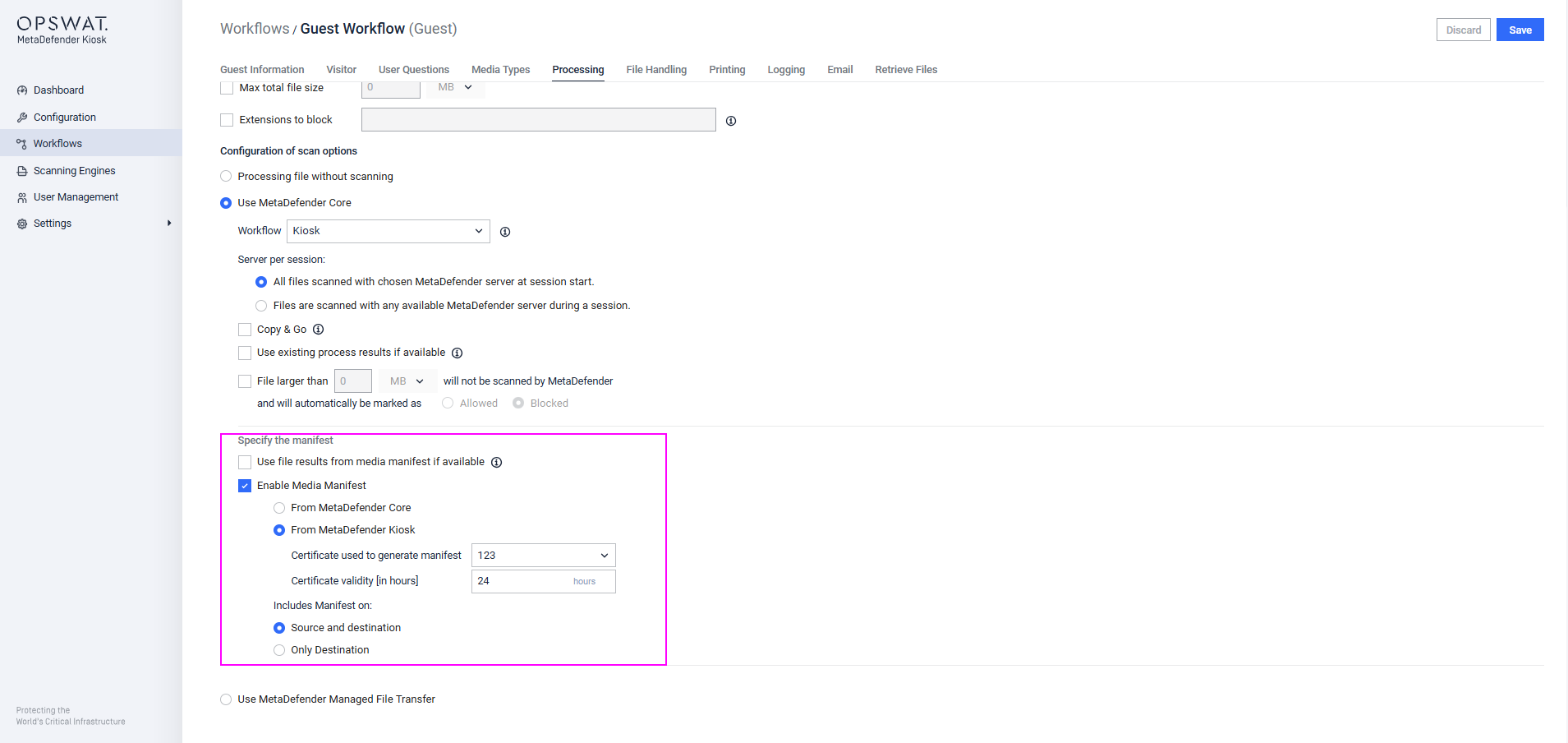Image resolution: width=1568 pixels, height=743 pixels.
Task: Open Max total file size MB unit dropdown
Action: 456,87
